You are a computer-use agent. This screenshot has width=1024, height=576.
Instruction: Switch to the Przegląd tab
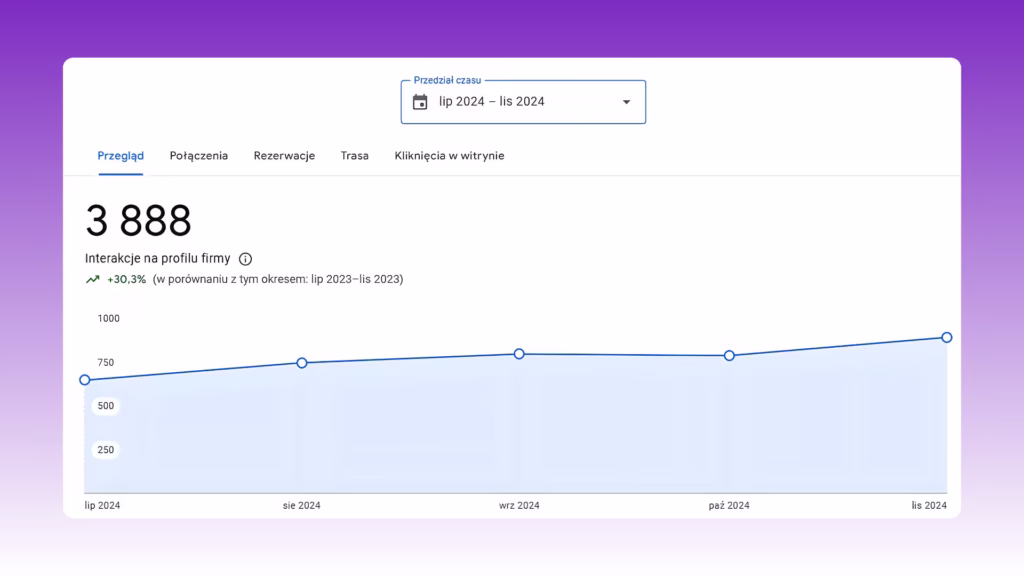tap(121, 156)
